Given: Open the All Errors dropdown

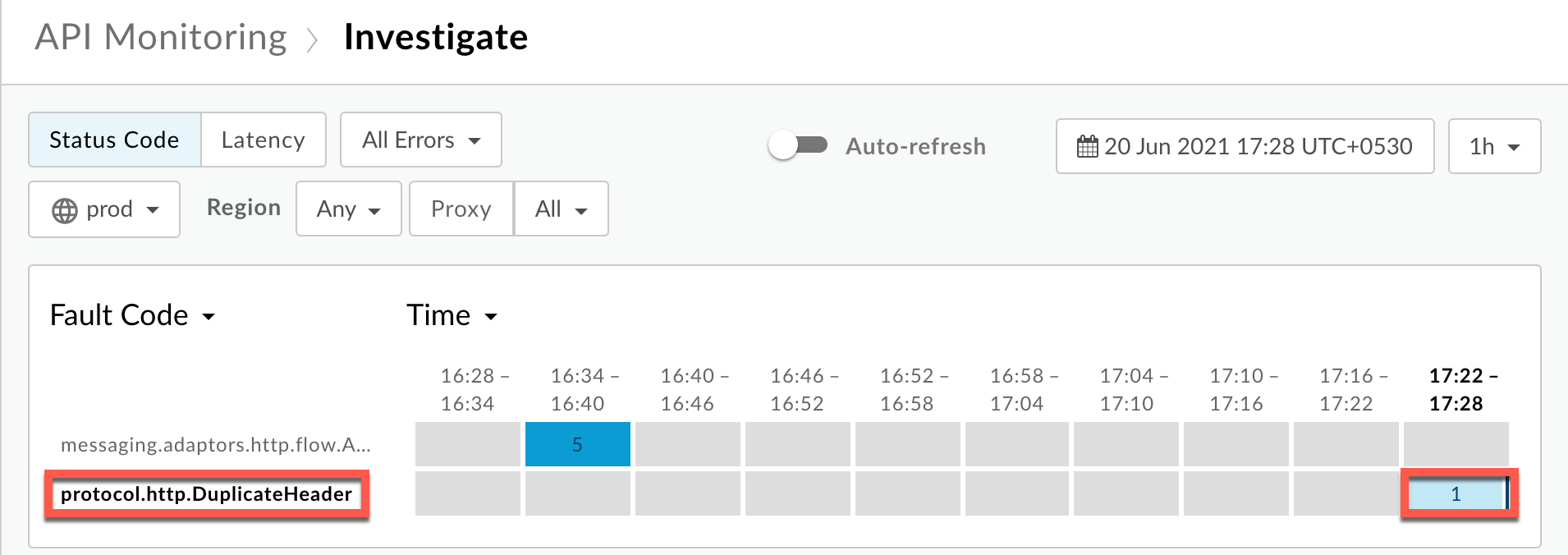Looking at the screenshot, I should point(420,140).
